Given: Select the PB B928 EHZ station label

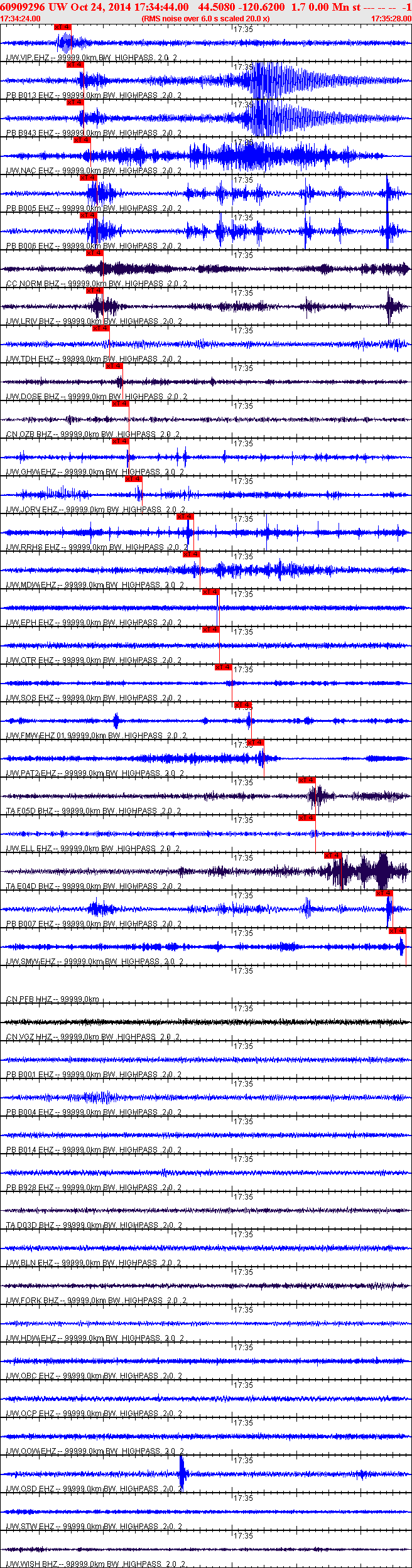Looking at the screenshot, I should coord(94,1188).
